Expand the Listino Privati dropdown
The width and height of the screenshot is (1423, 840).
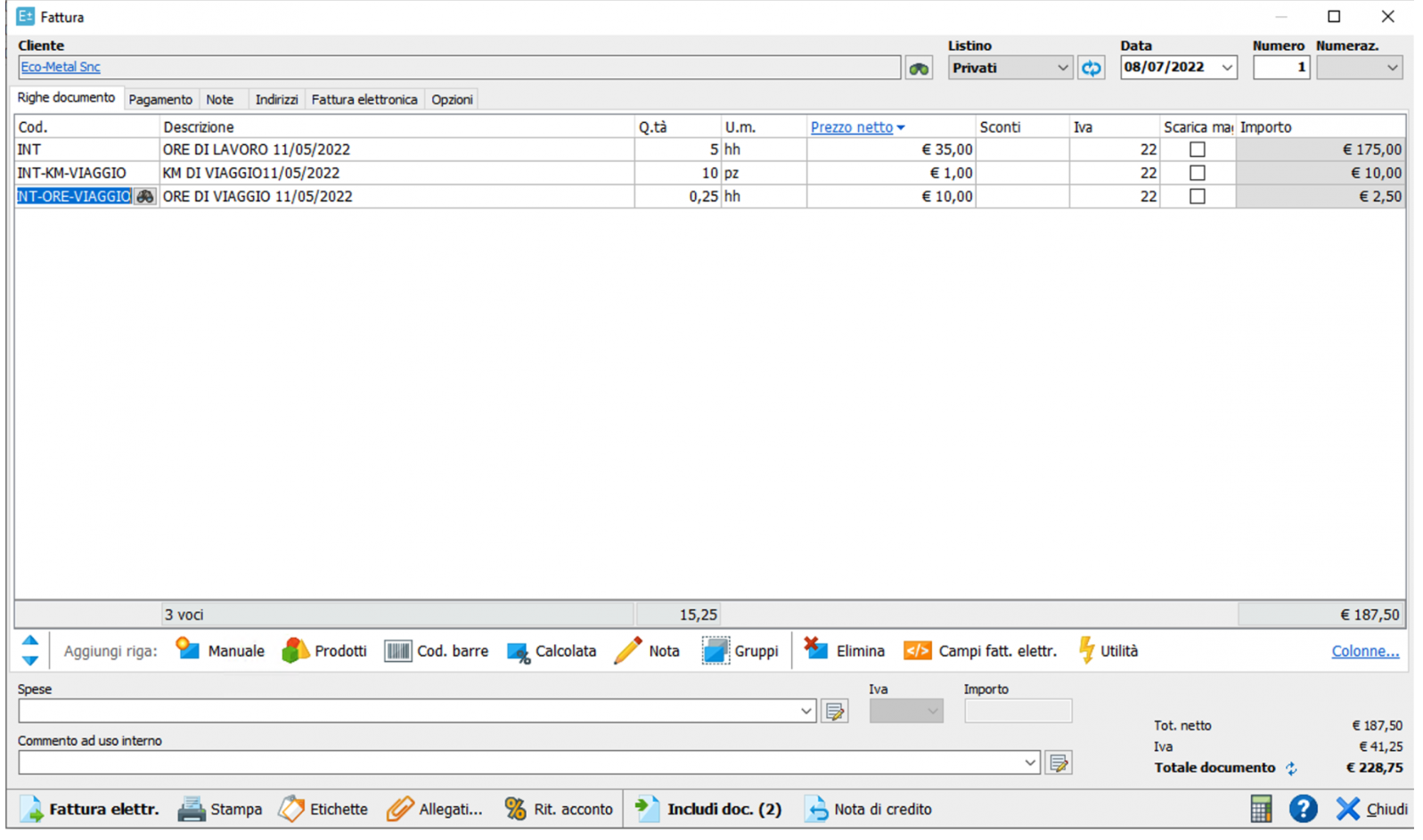tap(1062, 68)
